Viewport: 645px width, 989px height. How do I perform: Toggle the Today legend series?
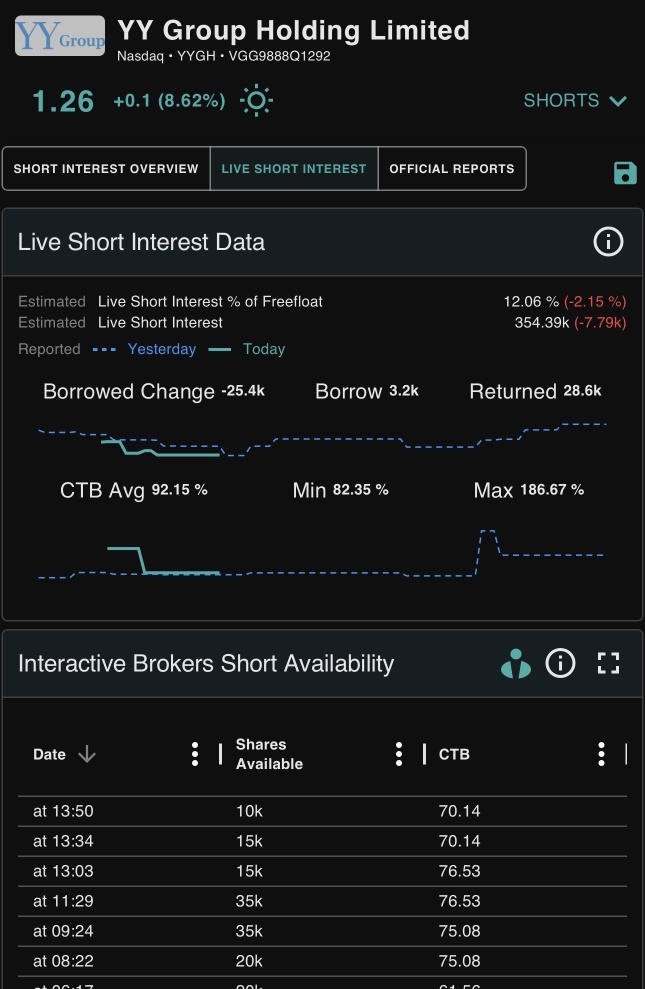tap(247, 349)
